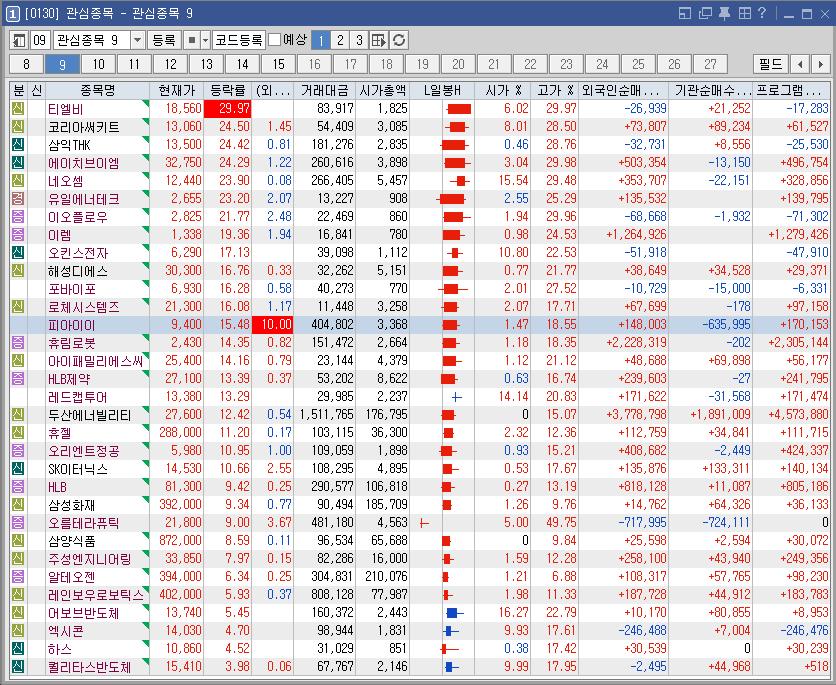This screenshot has height=685, width=836.
Task: Click the daily candle icon for 티엘비
Action: [x=458, y=109]
